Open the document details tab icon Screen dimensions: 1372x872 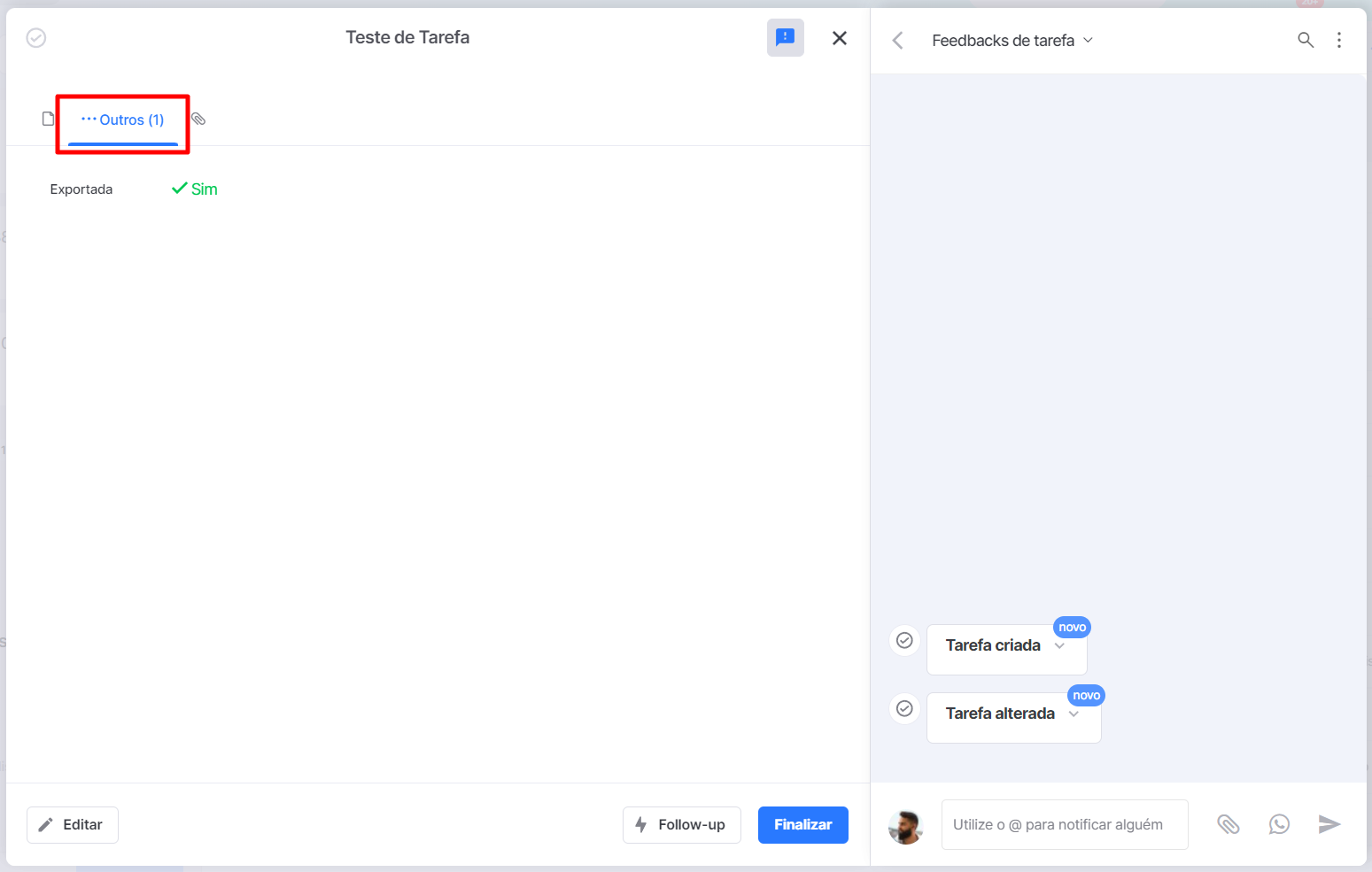pyautogui.click(x=49, y=119)
